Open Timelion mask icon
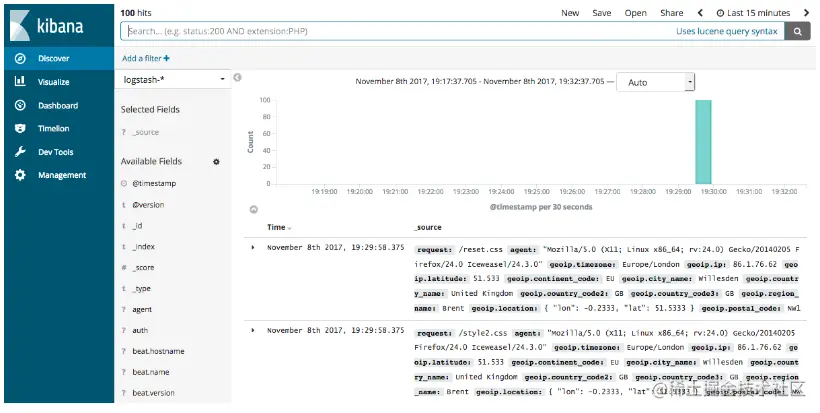Viewport: 820px width, 413px height. [20, 128]
